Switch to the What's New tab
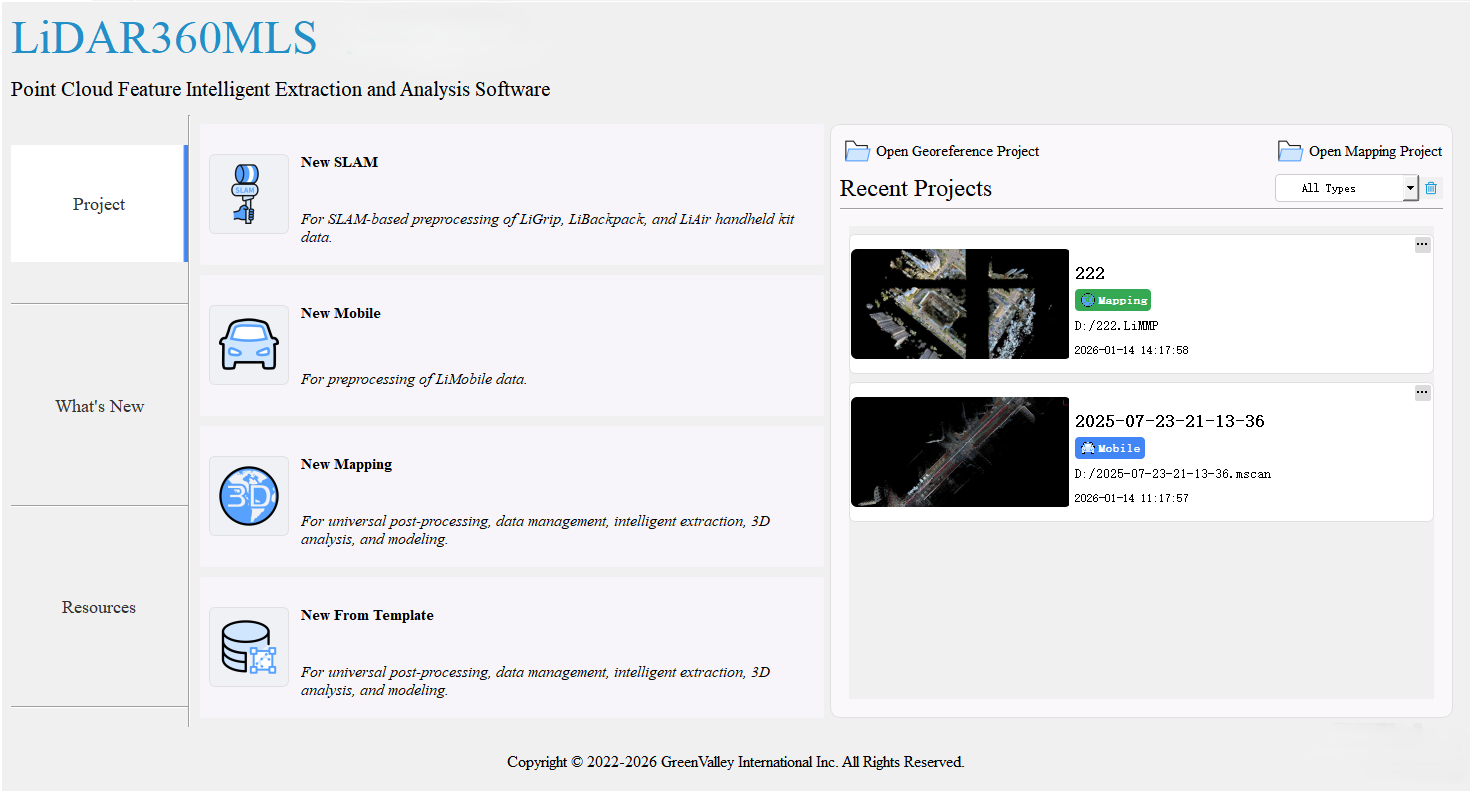Viewport: 1470px width, 792px height. coord(98,405)
